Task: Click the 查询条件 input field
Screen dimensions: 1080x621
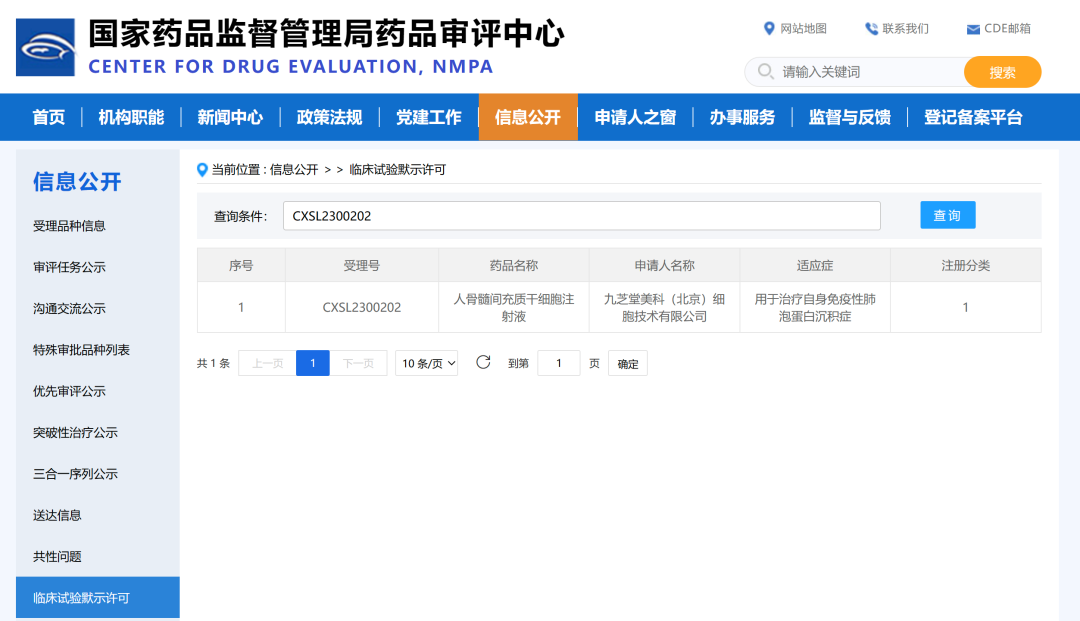Action: (x=582, y=214)
